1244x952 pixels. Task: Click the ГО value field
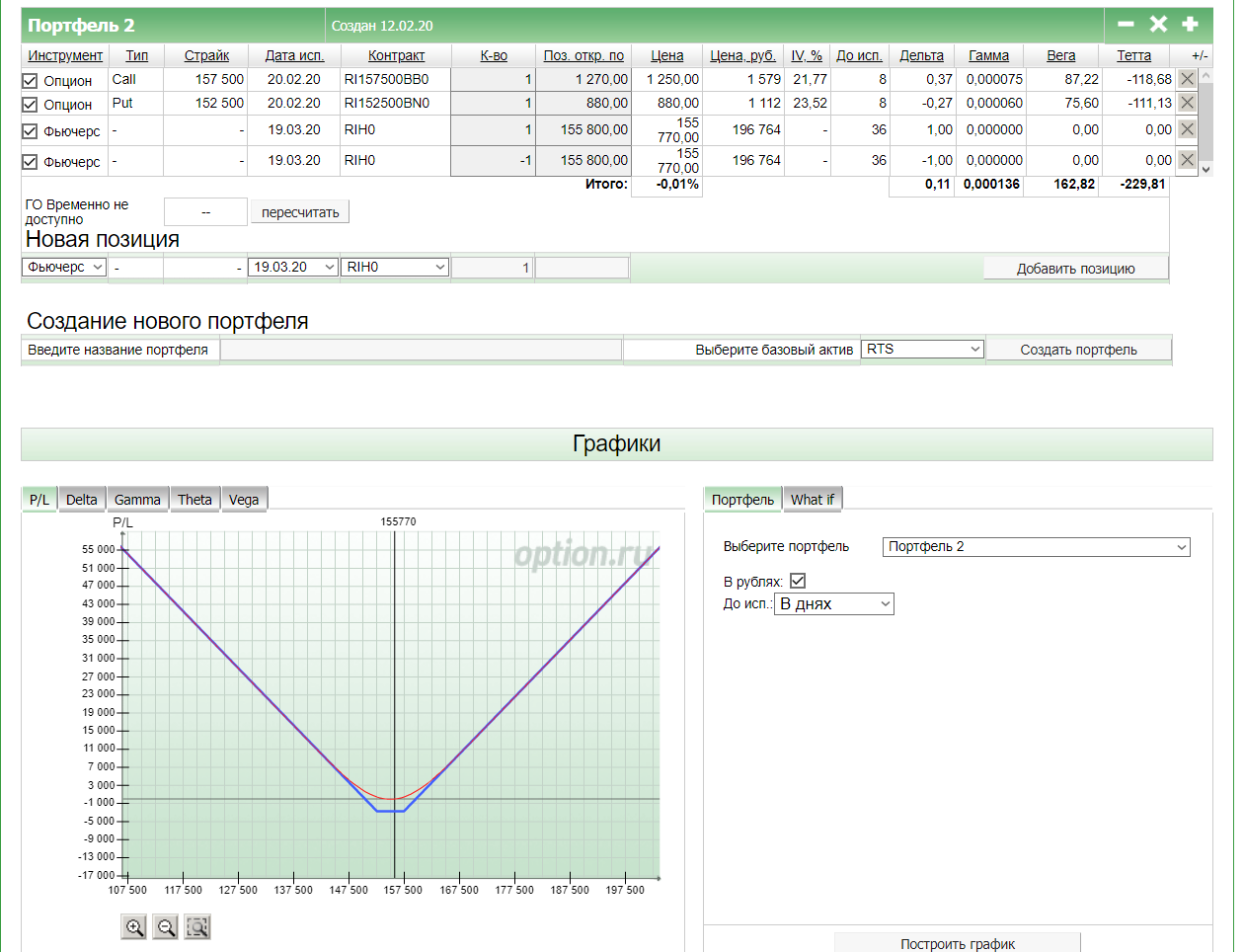[x=205, y=212]
